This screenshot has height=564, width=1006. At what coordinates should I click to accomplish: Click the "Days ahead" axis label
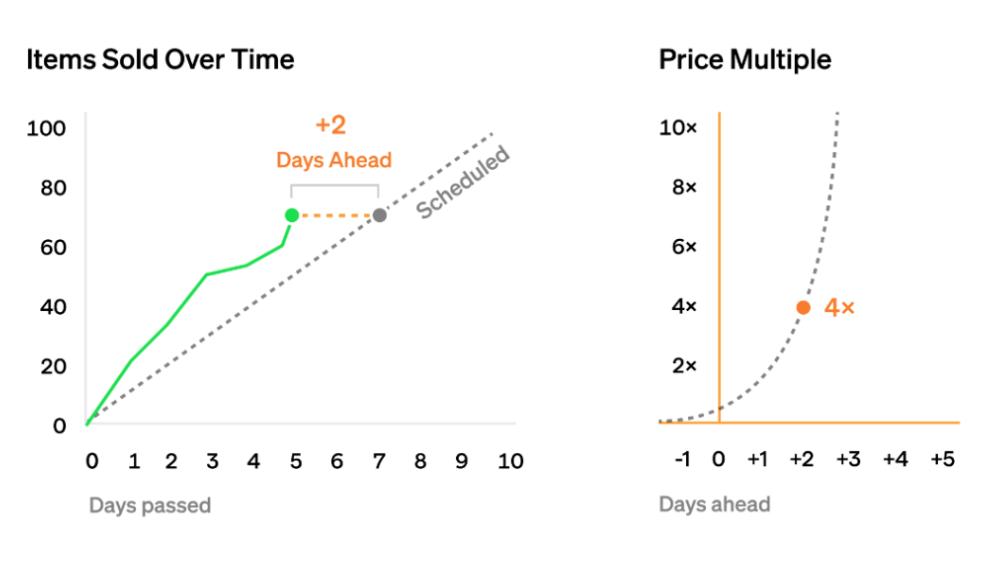(x=714, y=504)
